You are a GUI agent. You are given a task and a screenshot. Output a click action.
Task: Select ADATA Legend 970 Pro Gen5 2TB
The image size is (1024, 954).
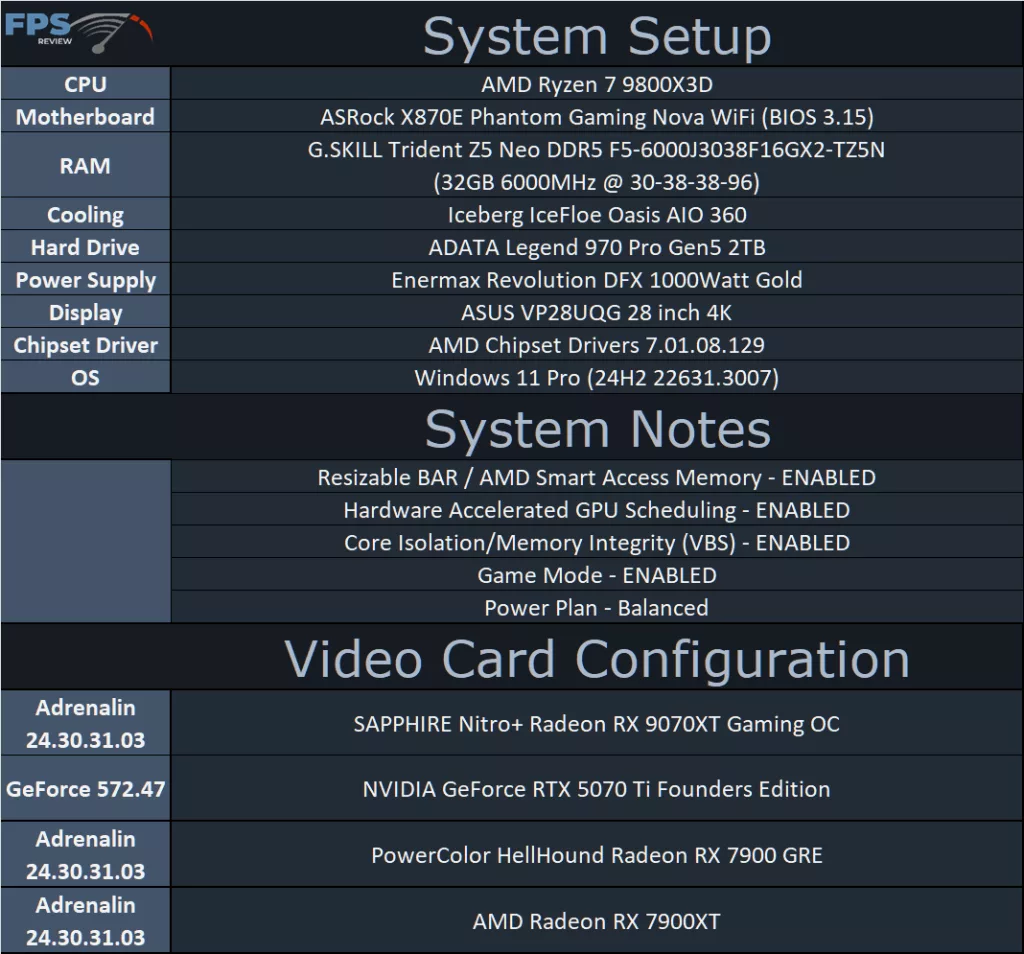pyautogui.click(x=597, y=247)
